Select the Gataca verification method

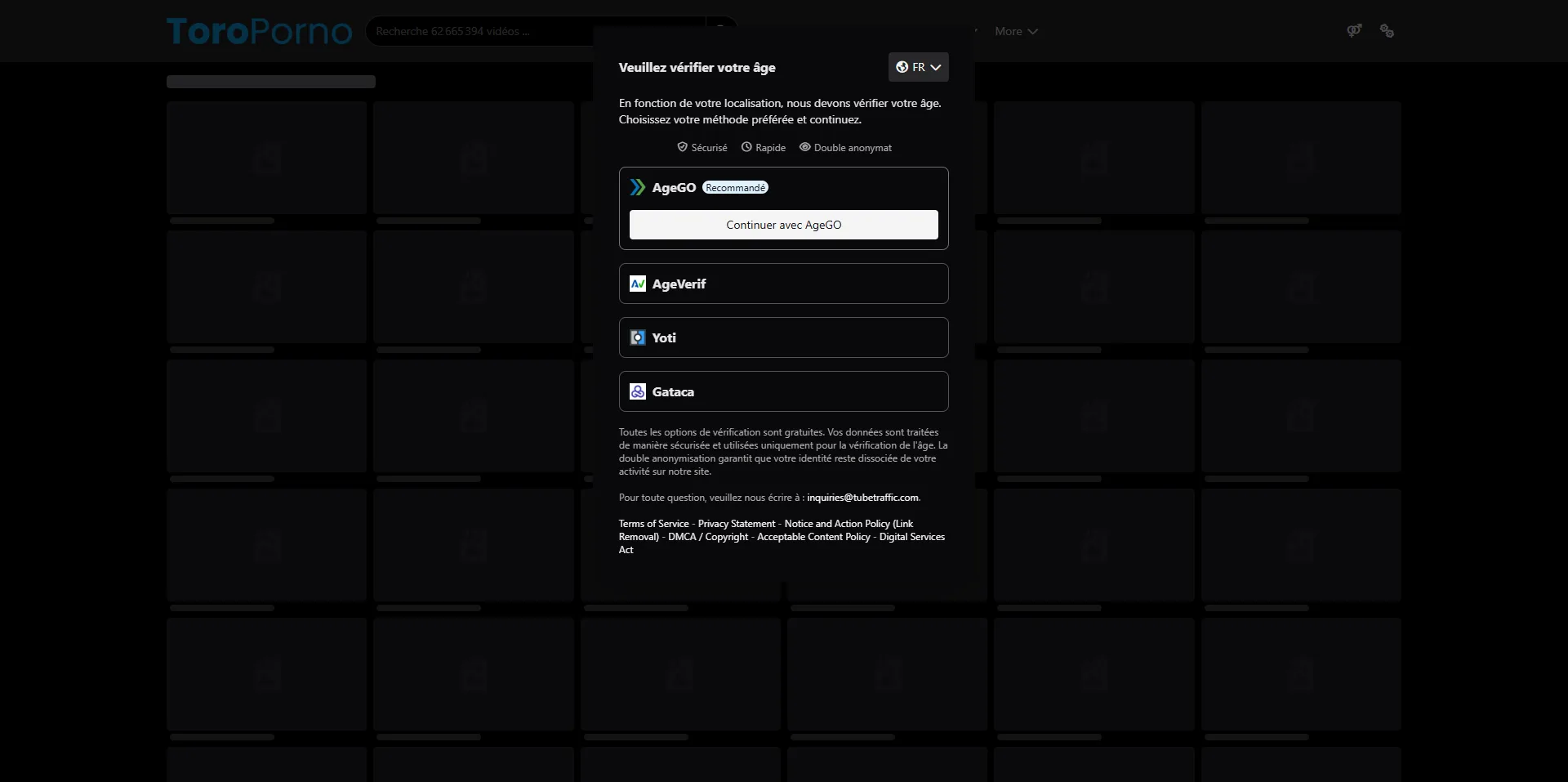tap(783, 391)
